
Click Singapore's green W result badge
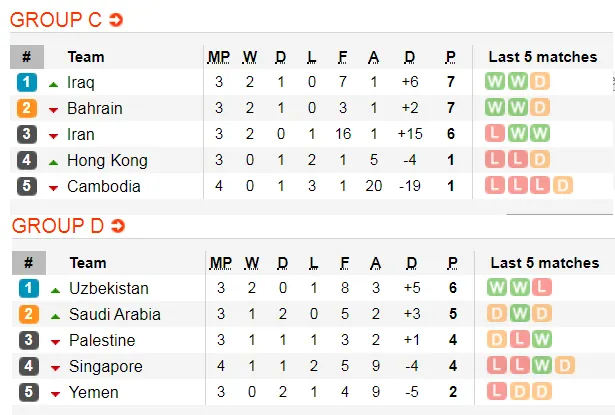pyautogui.click(x=541, y=366)
